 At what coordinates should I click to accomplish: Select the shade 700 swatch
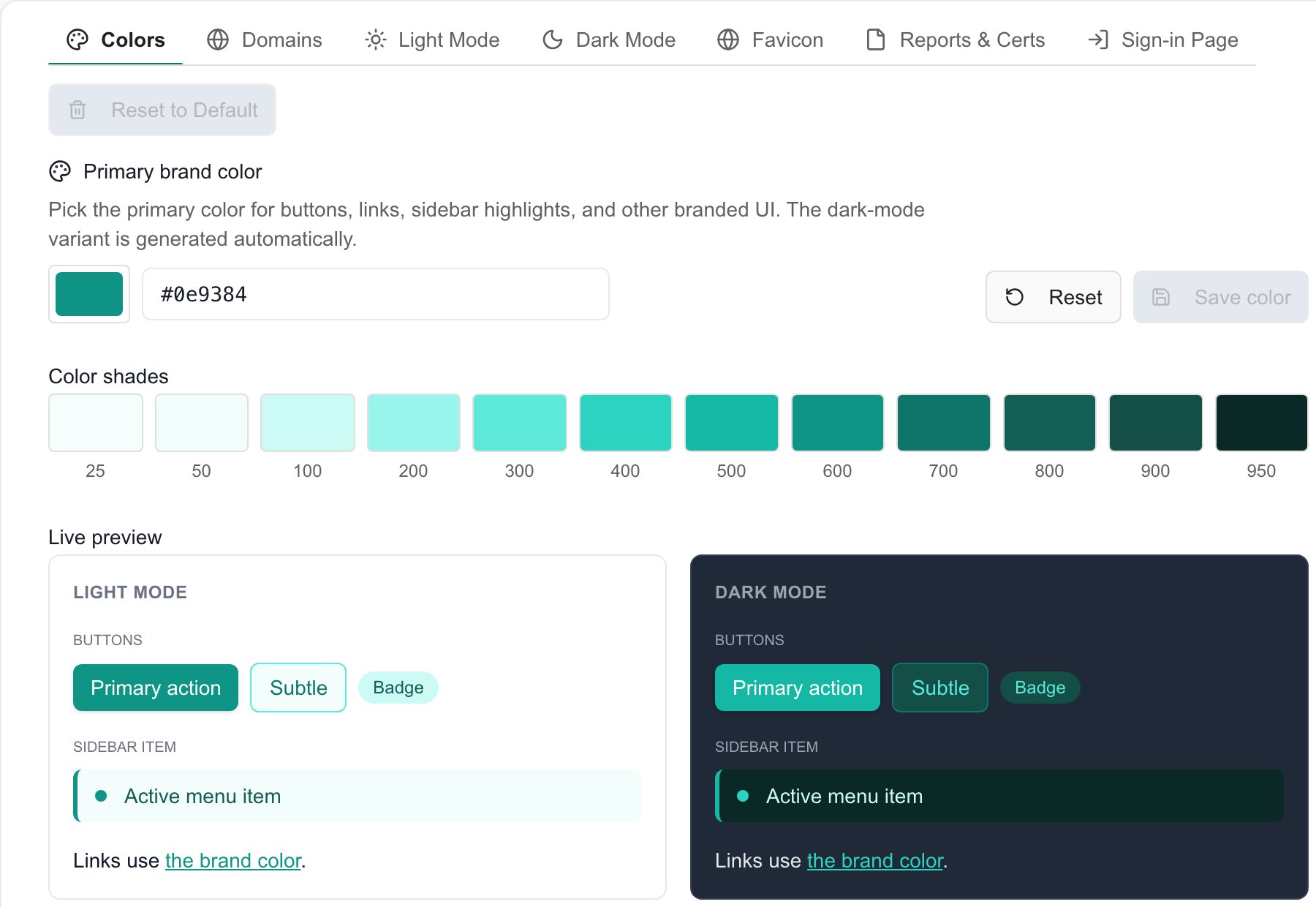click(x=944, y=423)
